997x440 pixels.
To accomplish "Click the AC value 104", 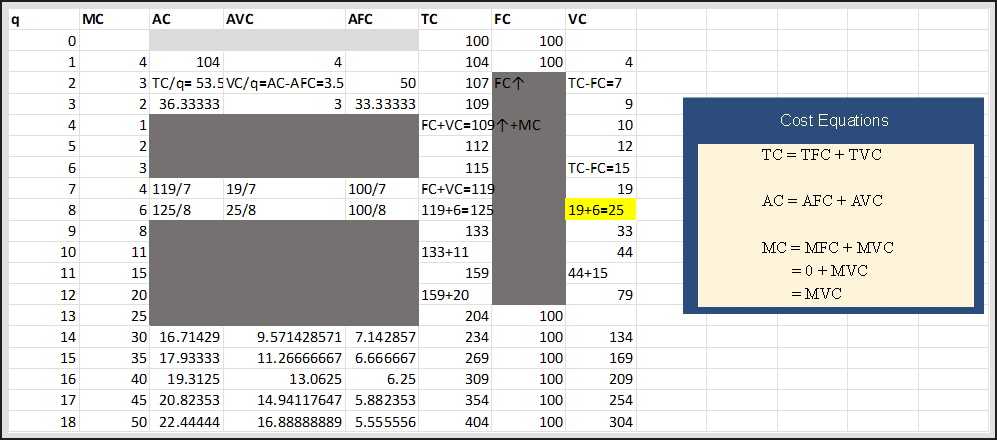I will coord(186,62).
